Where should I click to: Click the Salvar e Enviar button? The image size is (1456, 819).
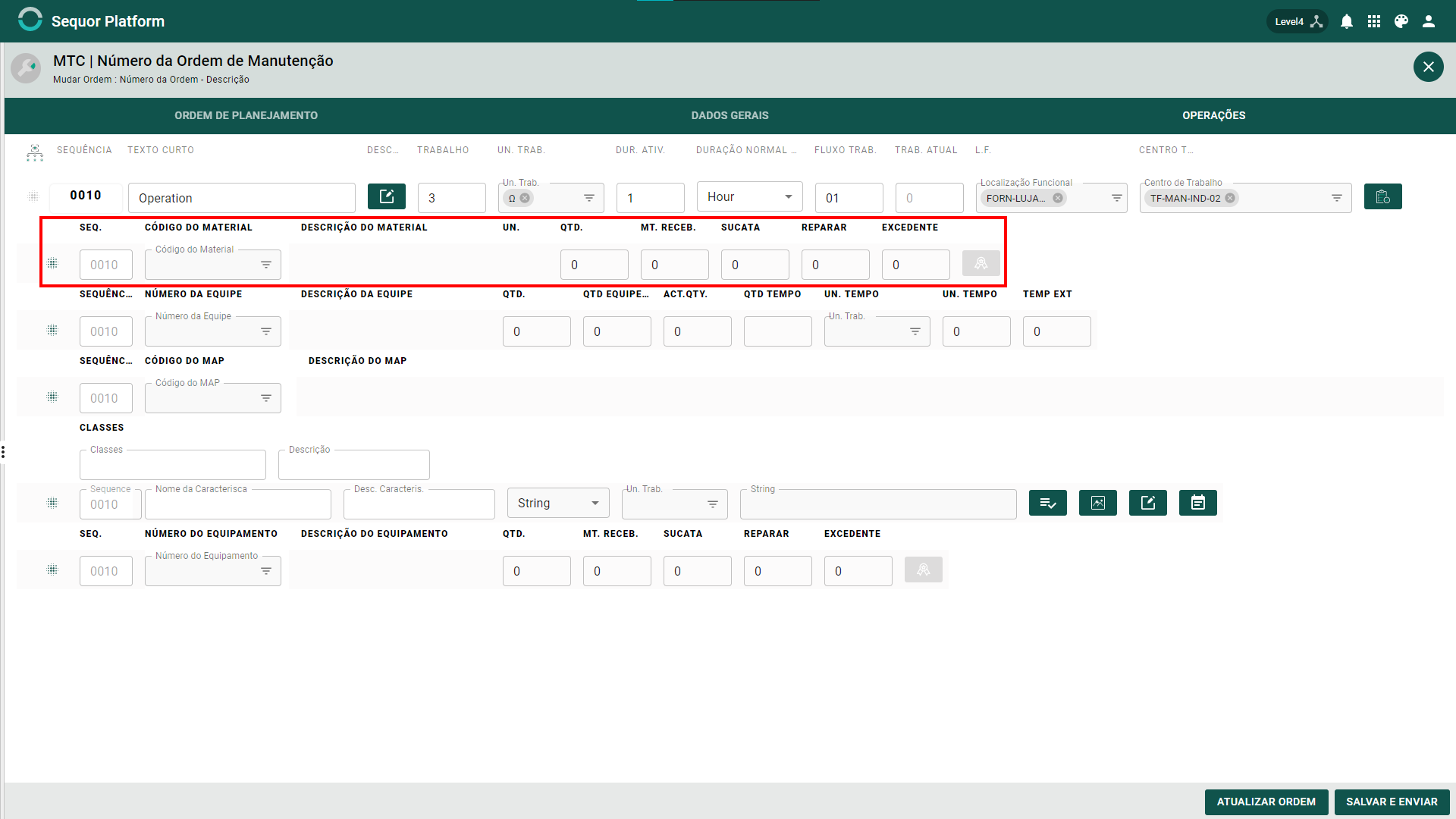click(x=1392, y=802)
